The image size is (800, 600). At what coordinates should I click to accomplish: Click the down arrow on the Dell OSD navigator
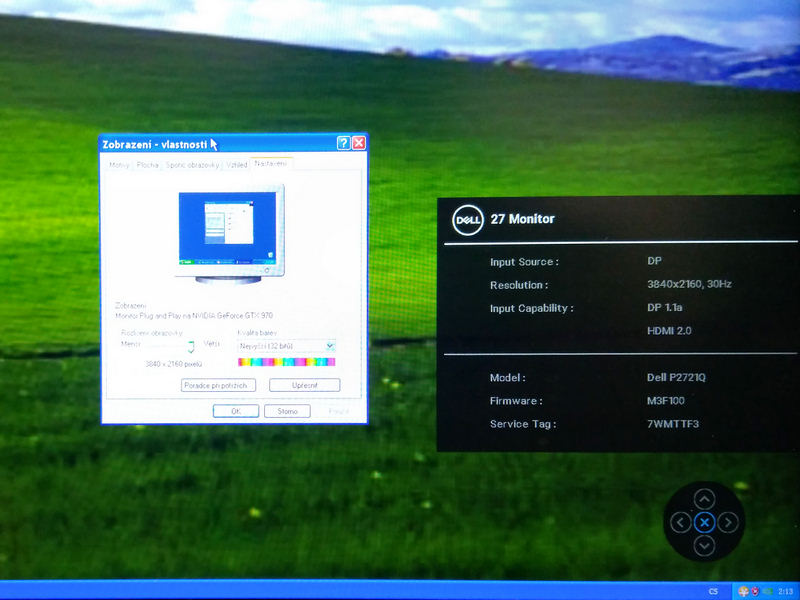(704, 546)
